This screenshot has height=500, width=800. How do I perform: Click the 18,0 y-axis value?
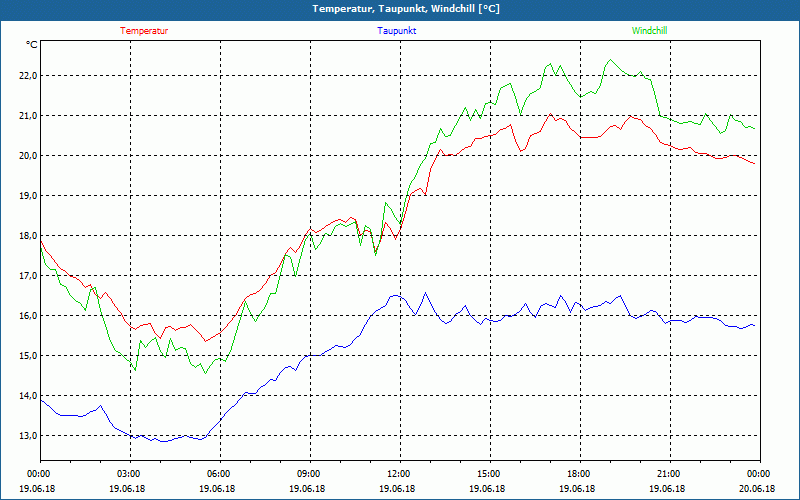coord(28,236)
